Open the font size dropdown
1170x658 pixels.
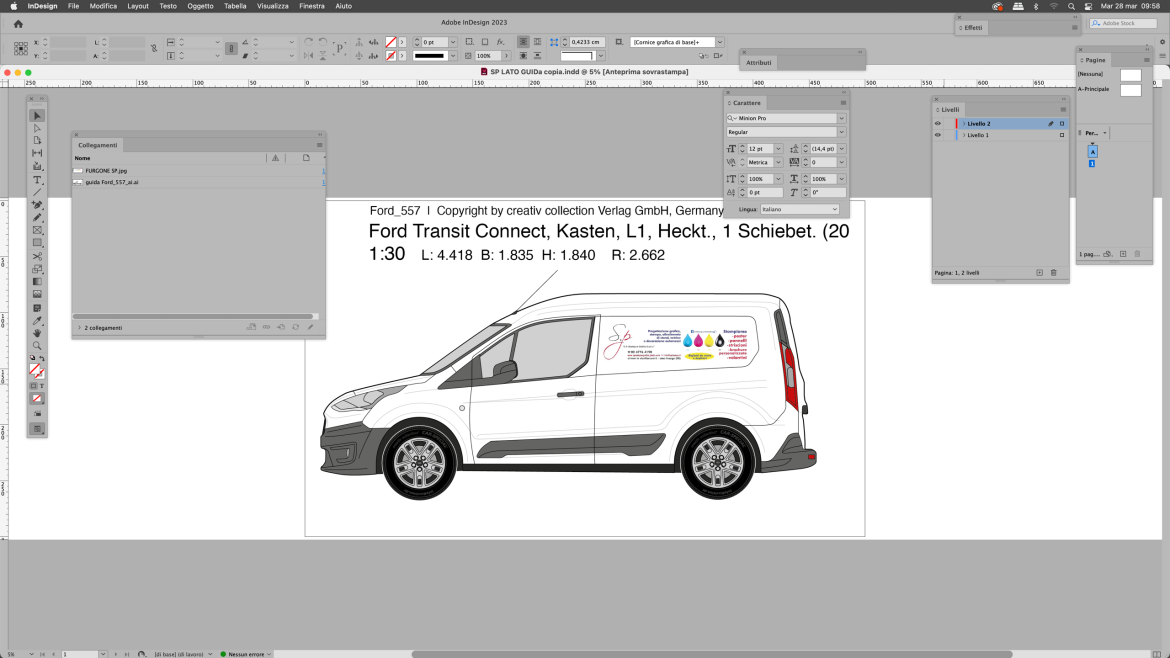click(x=778, y=149)
